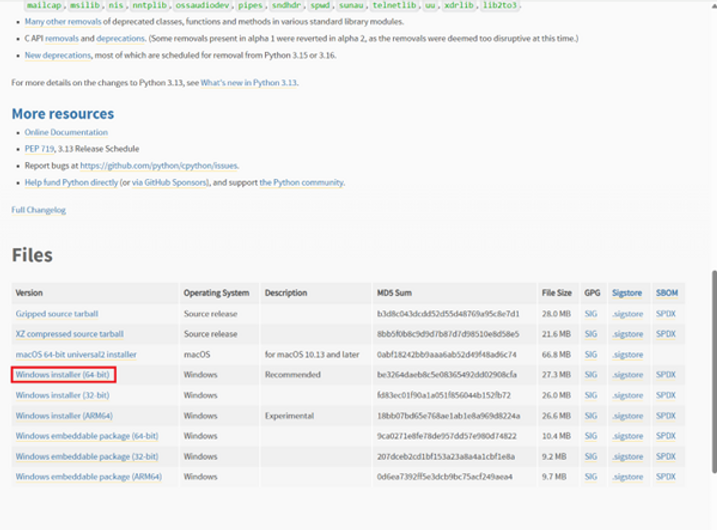717x530 pixels.
Task: Open SPDX link for Windows installer (32-bit)
Action: pyautogui.click(x=666, y=395)
